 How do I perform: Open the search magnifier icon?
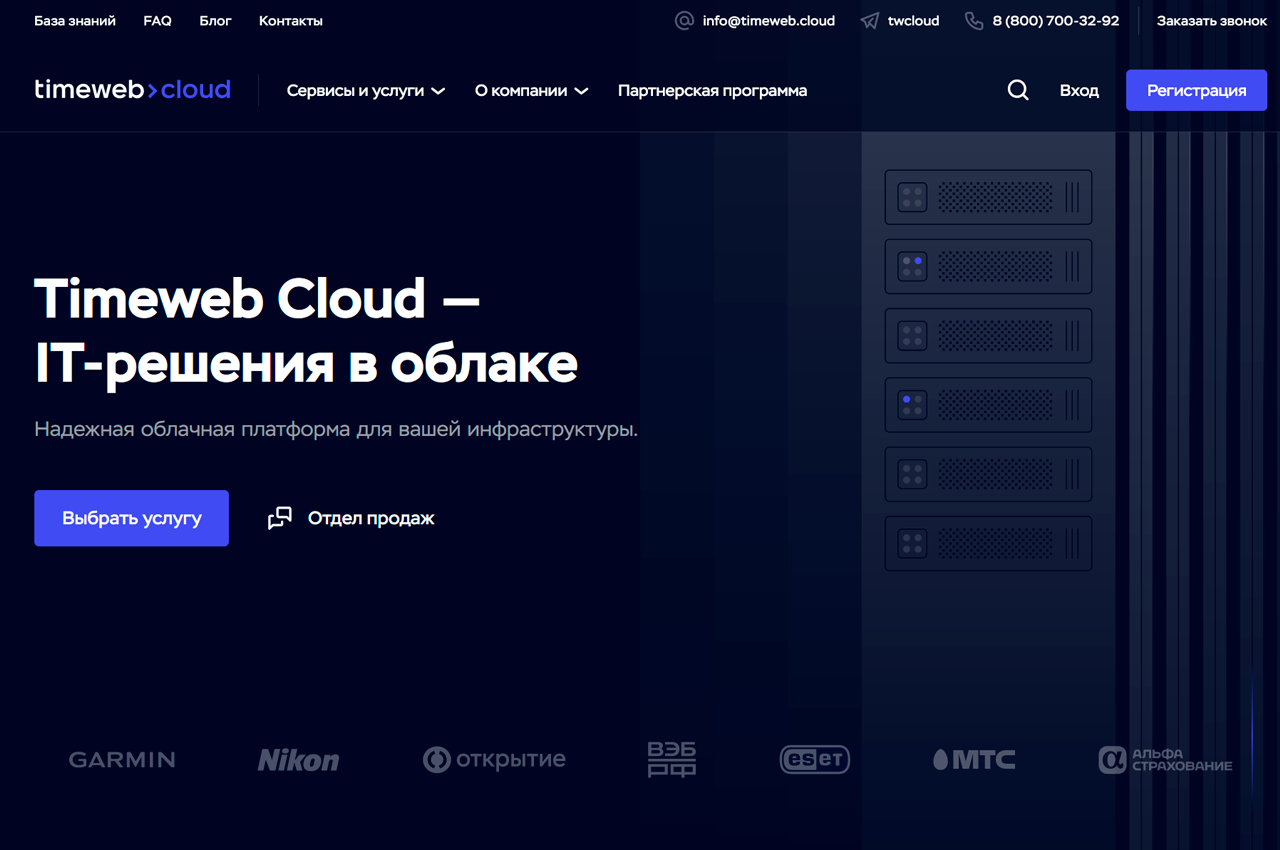[x=1018, y=91]
